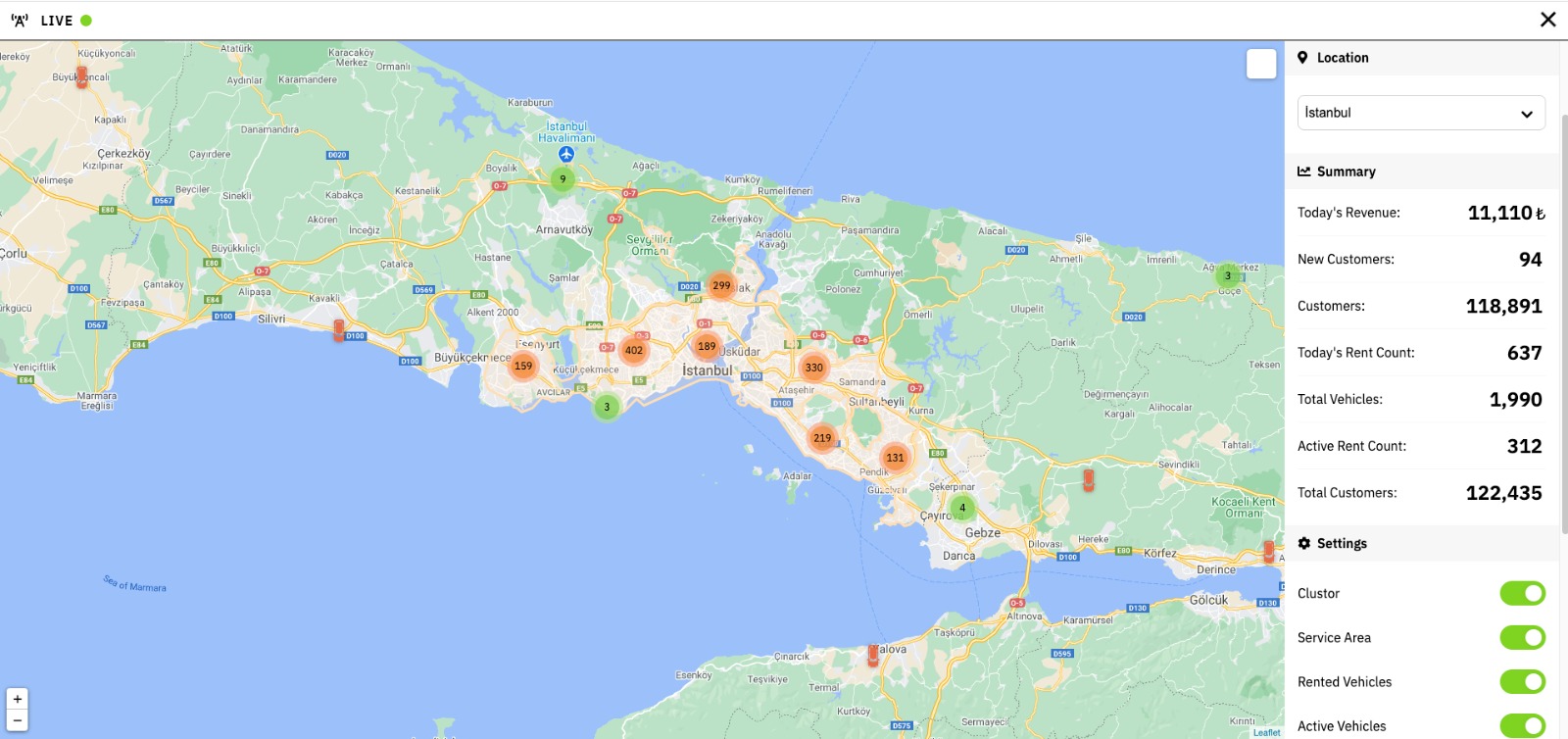Toggle the Active Vehicles switch
Image resolution: width=1568 pixels, height=739 pixels.
[1522, 725]
